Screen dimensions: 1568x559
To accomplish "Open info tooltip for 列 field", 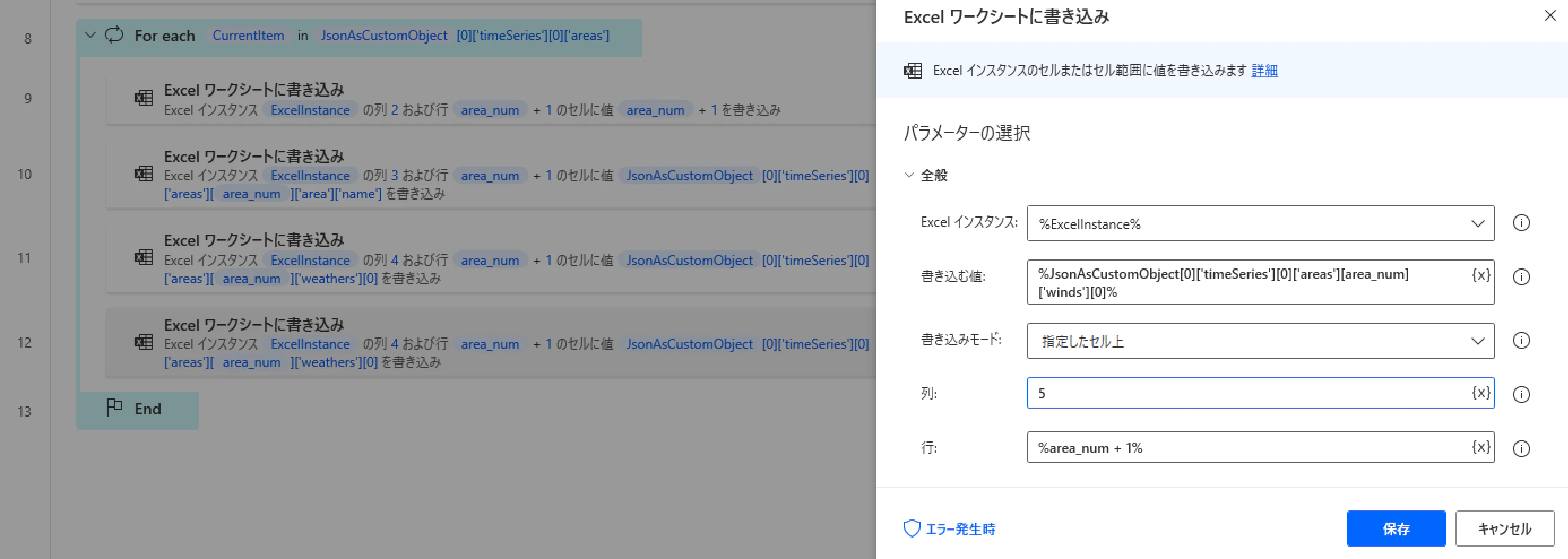I will pyautogui.click(x=1521, y=395).
